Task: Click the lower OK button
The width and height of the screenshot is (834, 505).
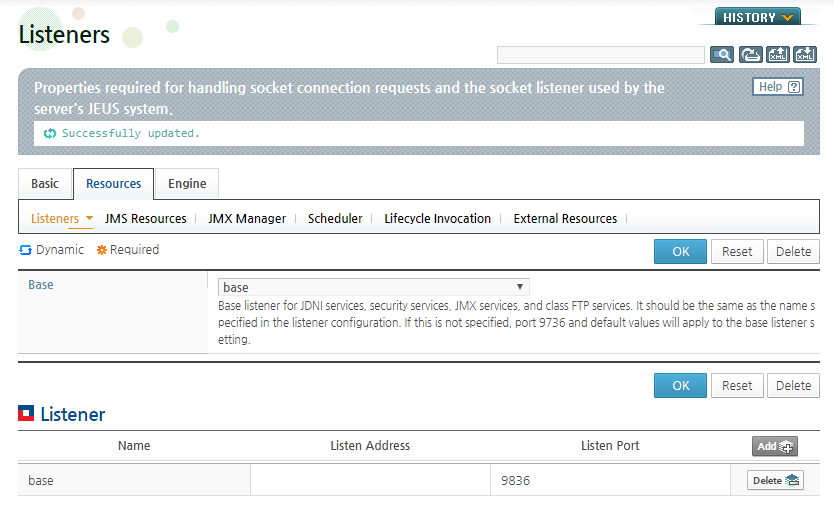Action: pyautogui.click(x=680, y=386)
